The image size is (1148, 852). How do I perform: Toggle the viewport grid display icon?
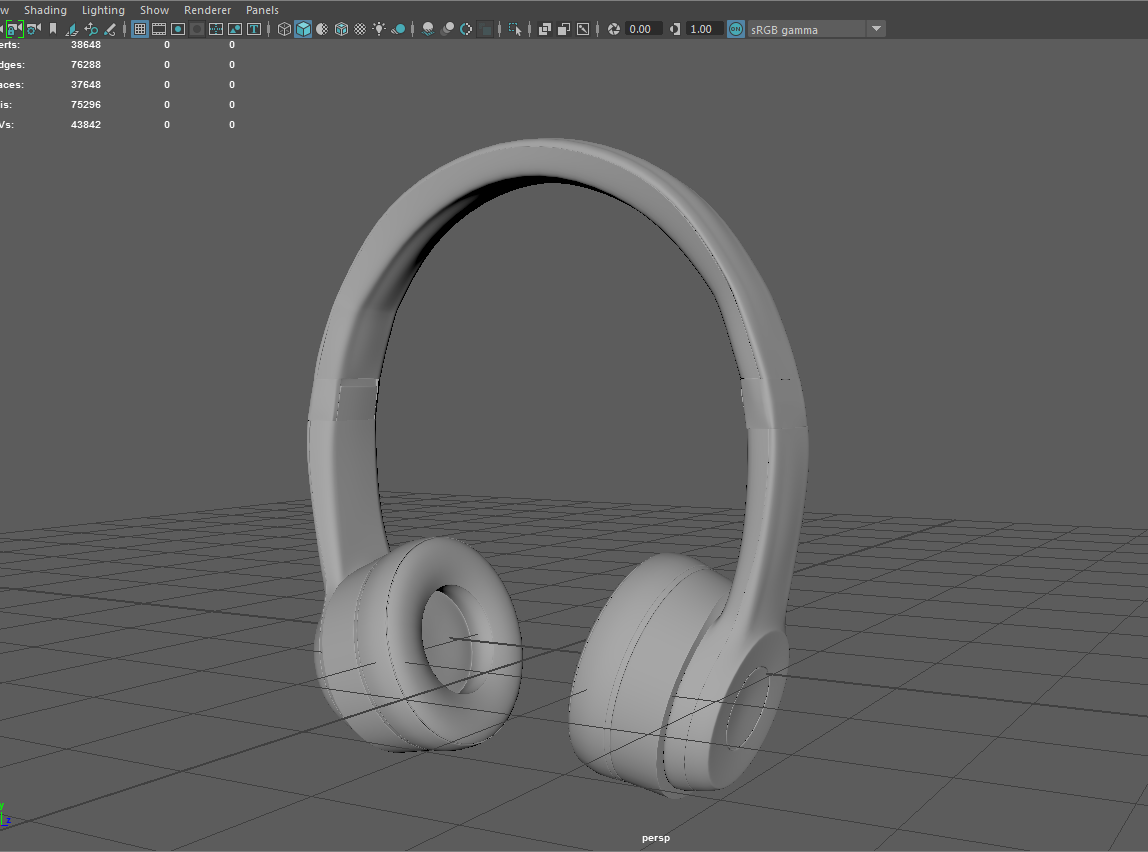coord(140,29)
